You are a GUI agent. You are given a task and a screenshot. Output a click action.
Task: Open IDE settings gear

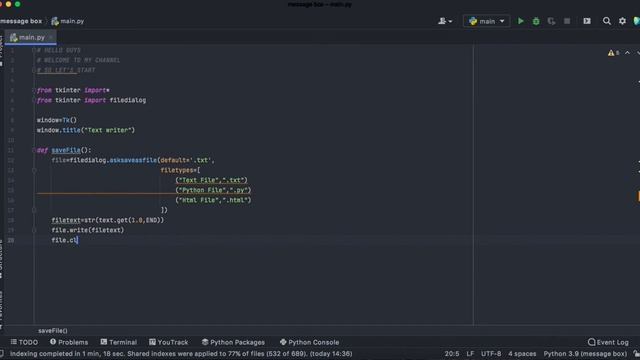(x=622, y=21)
